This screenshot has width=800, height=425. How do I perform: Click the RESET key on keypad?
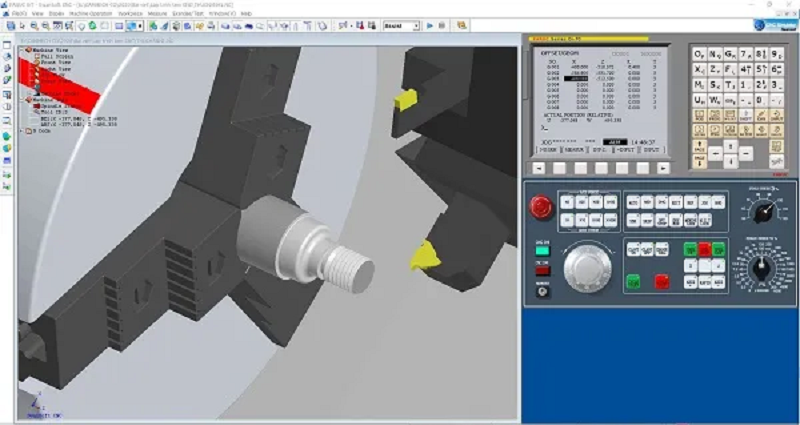tap(776, 161)
